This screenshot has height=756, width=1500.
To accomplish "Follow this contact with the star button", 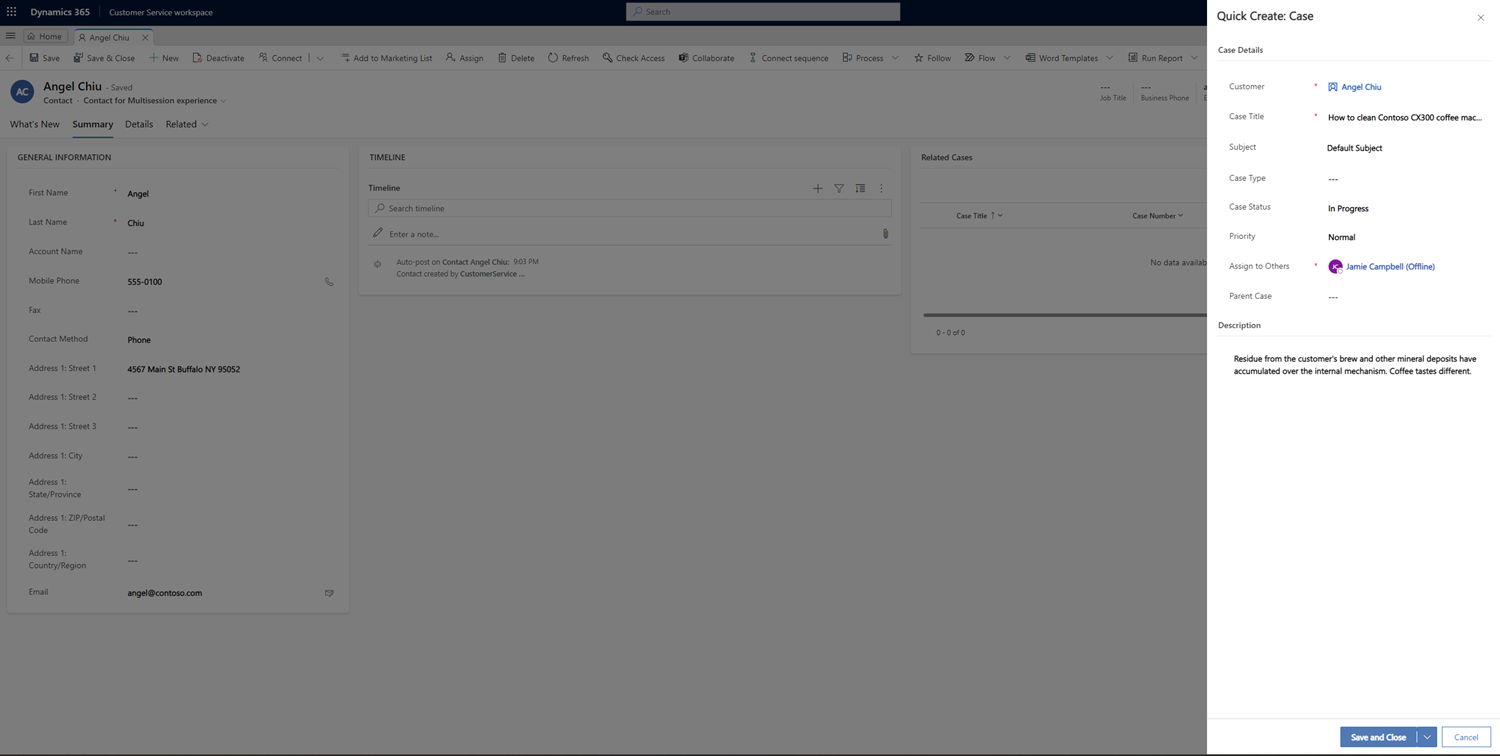I will [x=932, y=58].
